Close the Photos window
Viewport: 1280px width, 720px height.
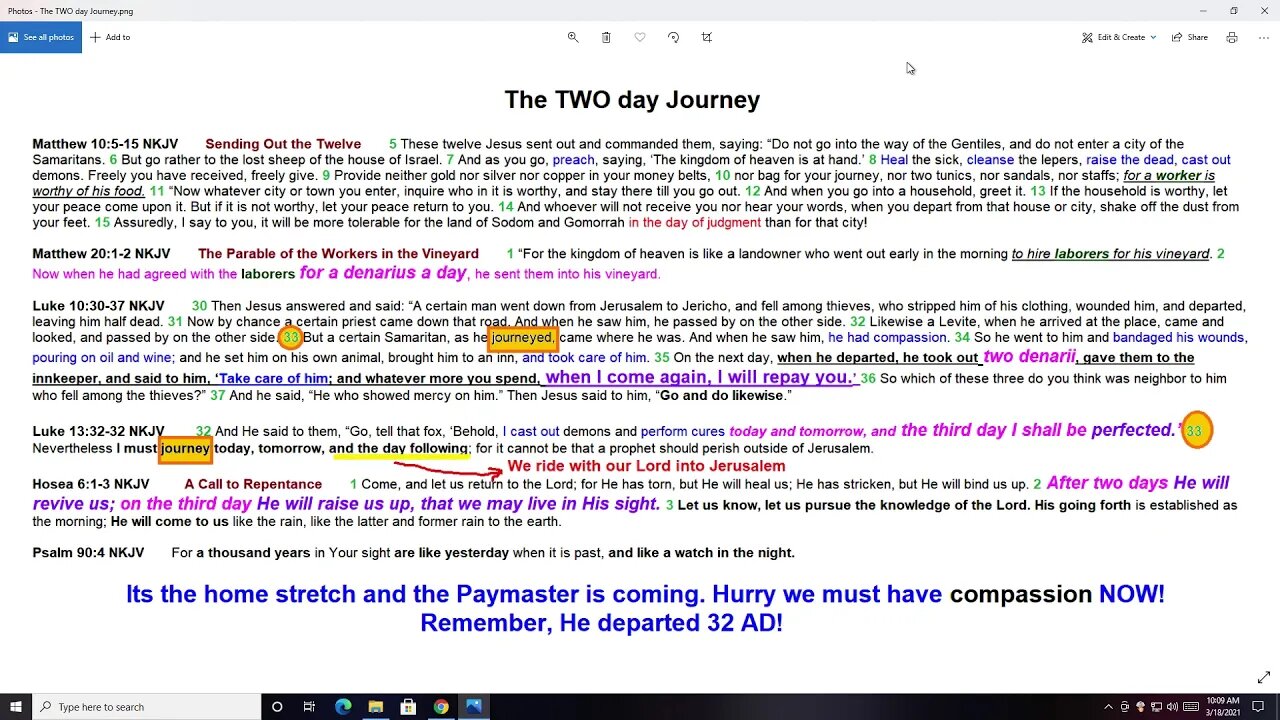pos(1264,11)
